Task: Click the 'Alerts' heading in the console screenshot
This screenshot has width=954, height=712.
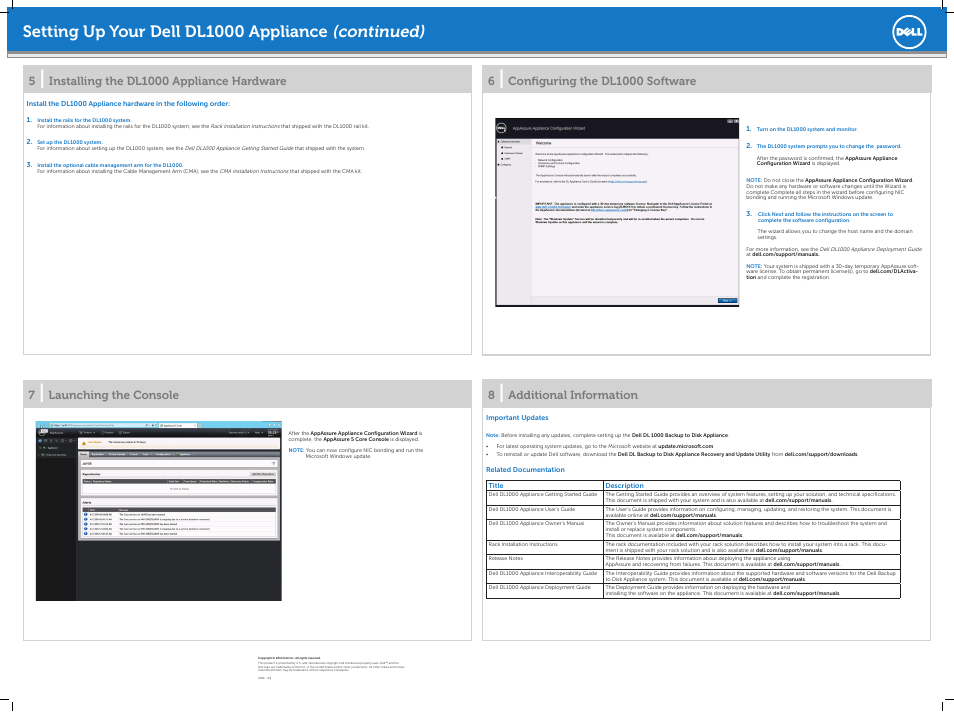Action: 86,503
